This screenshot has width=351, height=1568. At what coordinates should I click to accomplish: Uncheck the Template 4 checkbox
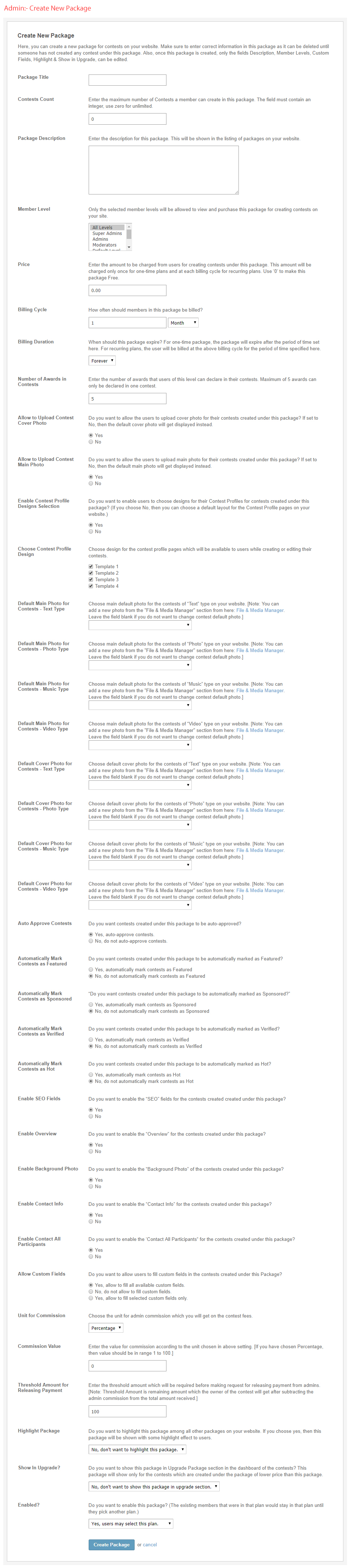(91, 586)
